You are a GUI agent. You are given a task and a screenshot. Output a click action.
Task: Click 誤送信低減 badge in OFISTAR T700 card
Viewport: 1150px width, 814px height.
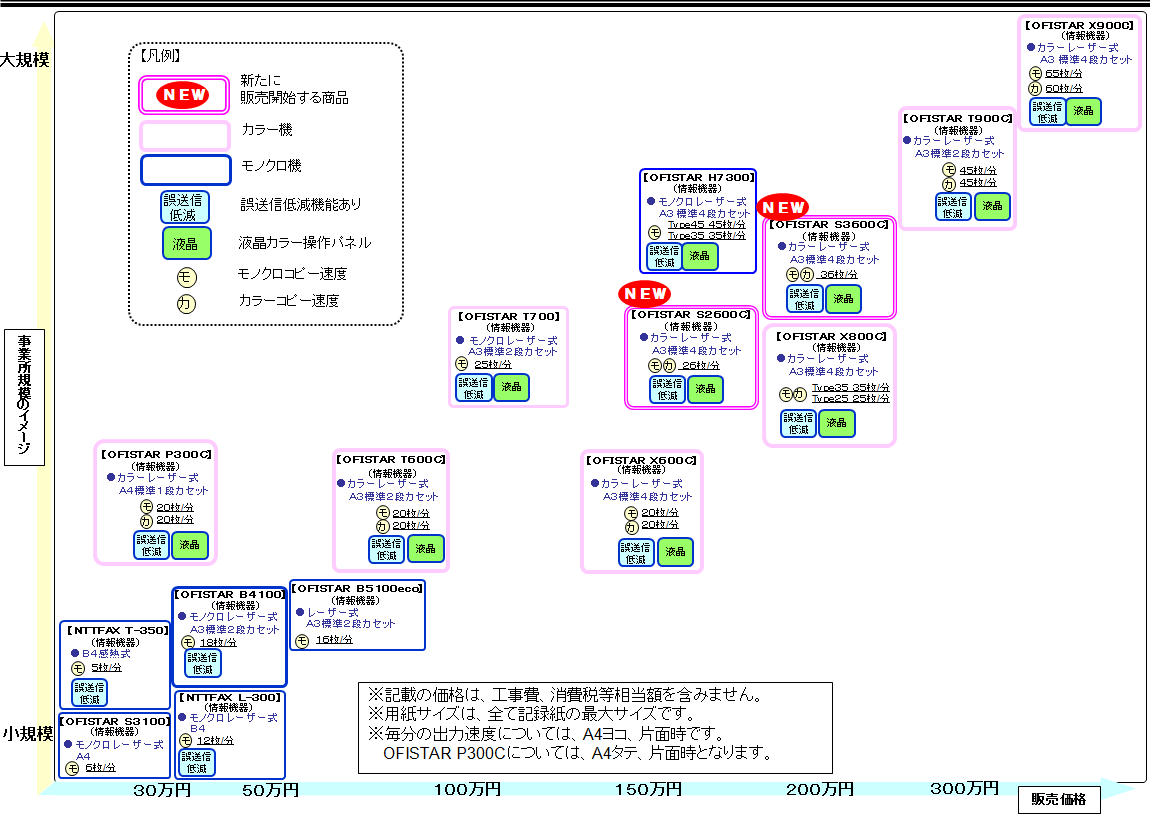pos(474,388)
